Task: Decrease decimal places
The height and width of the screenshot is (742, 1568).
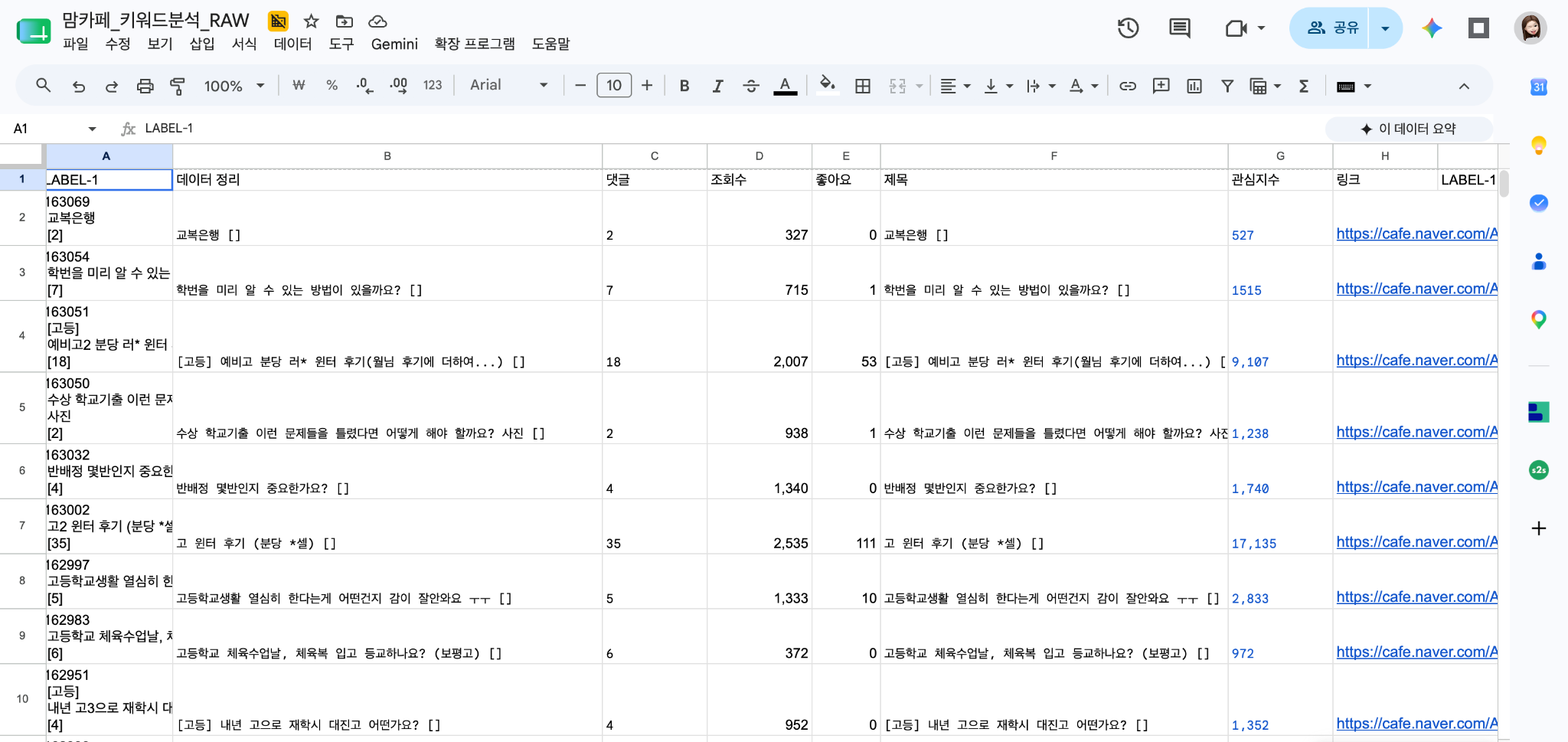Action: click(365, 86)
